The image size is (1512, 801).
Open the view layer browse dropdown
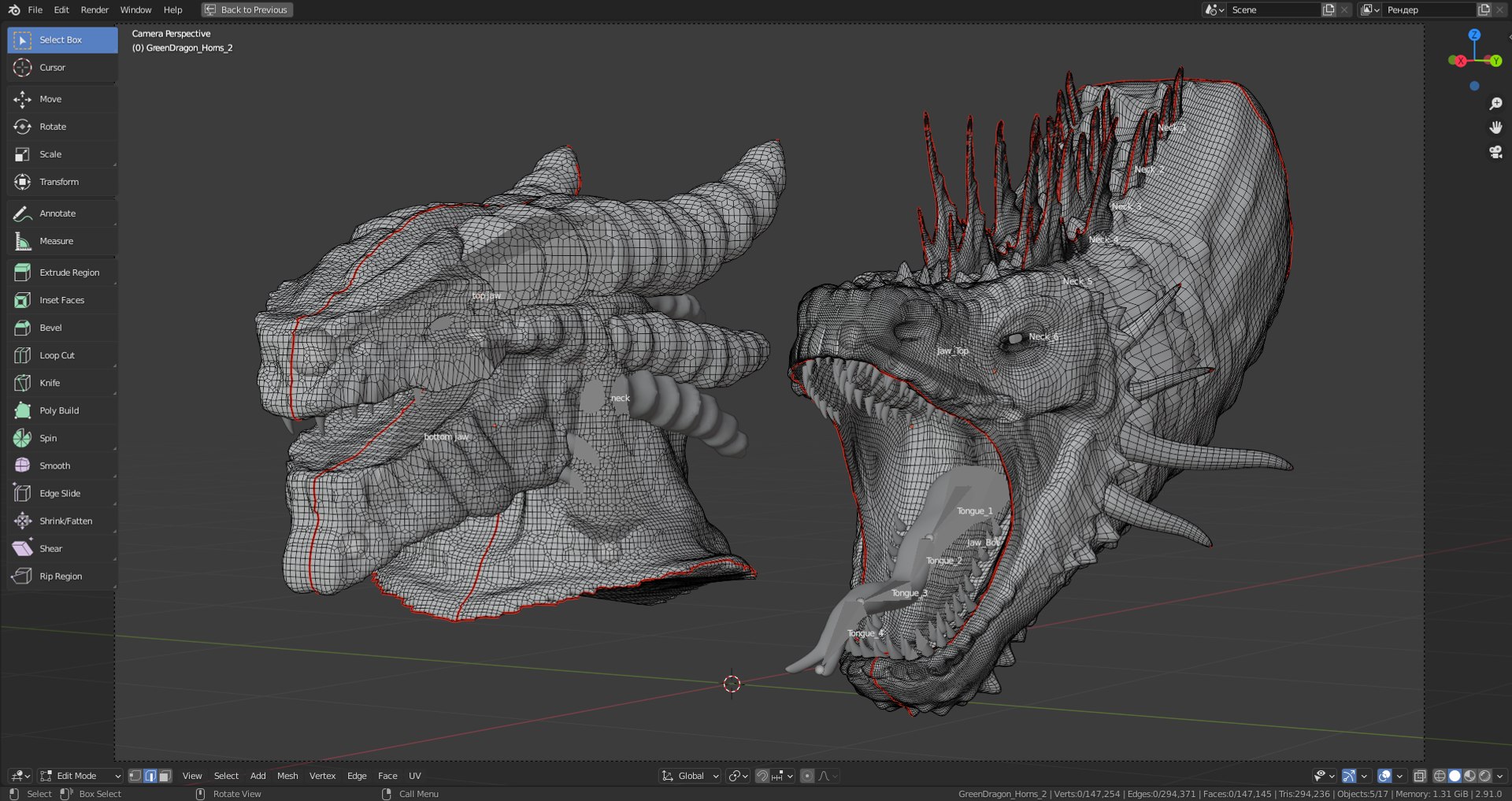[1370, 9]
